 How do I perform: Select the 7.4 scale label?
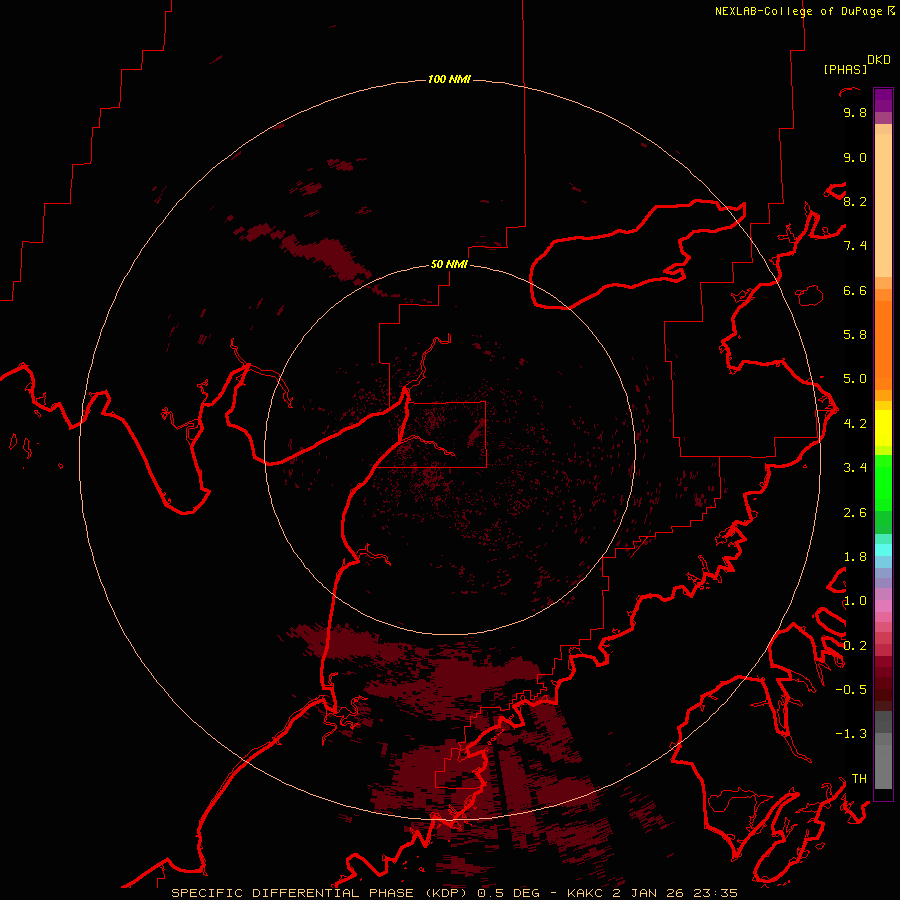tap(855, 246)
